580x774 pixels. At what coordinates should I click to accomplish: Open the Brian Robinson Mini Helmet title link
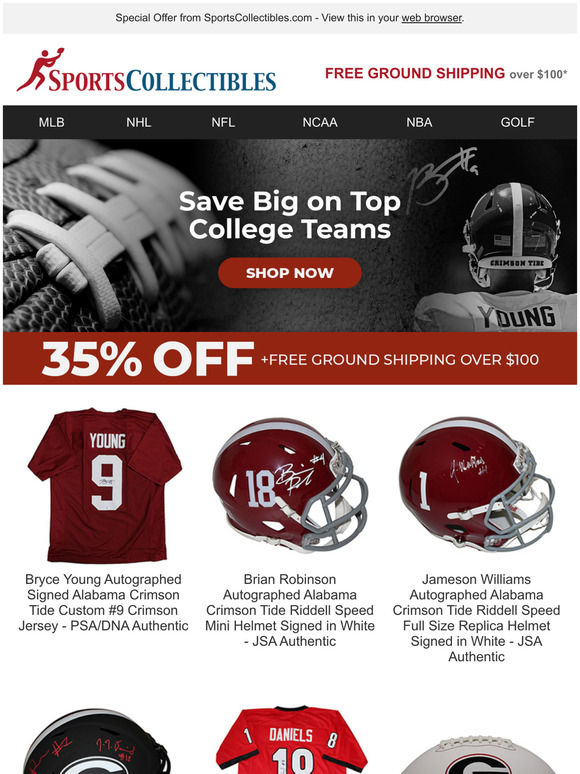[290, 610]
